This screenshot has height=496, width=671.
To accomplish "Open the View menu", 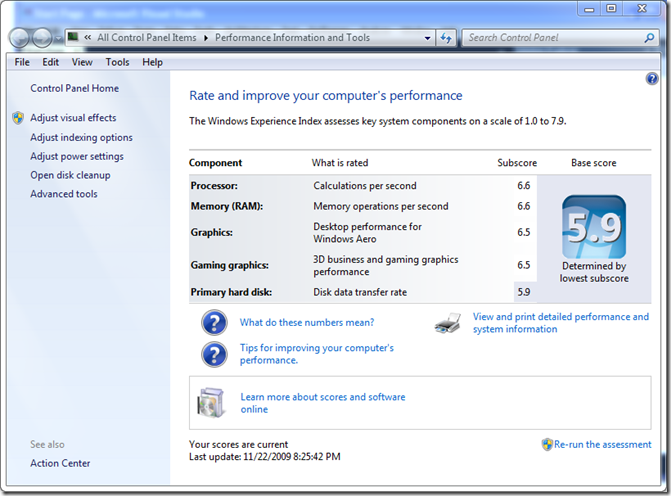I will tap(82, 62).
